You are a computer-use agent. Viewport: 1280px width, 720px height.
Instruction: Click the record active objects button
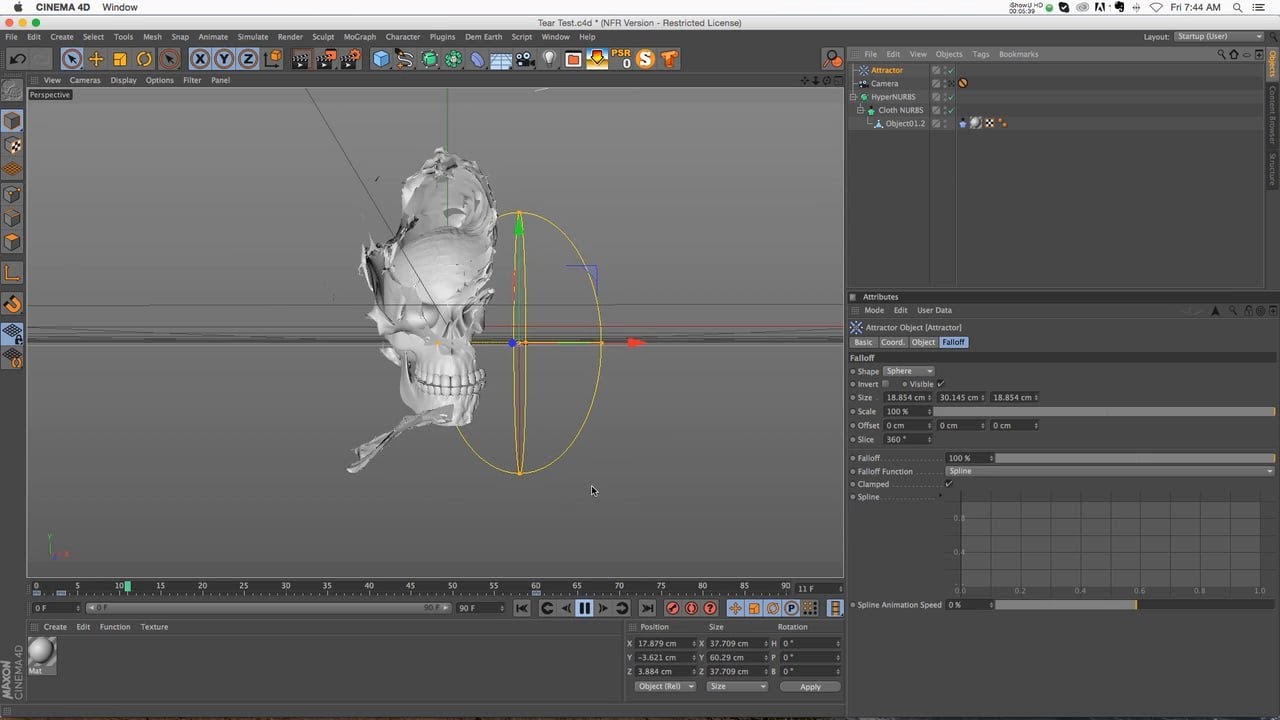click(672, 608)
